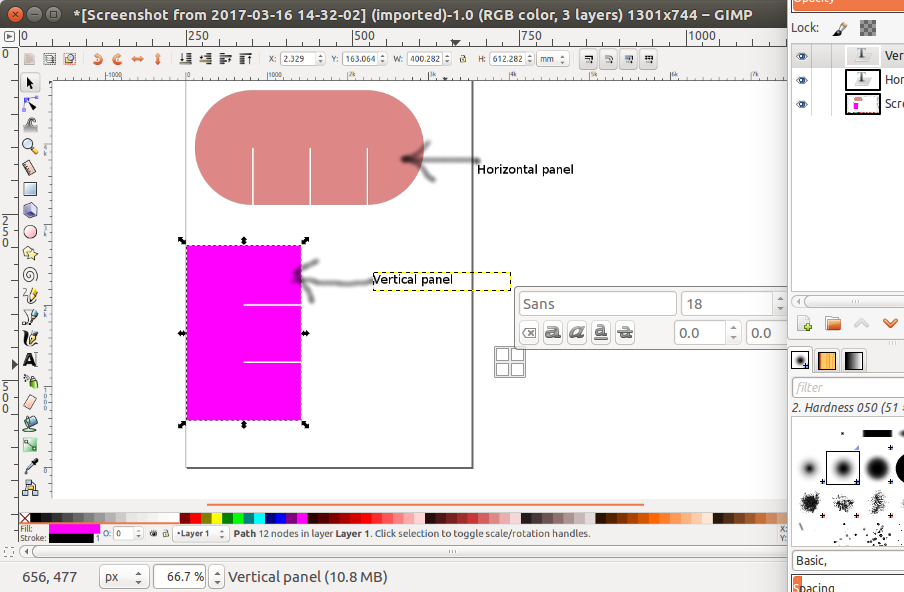
Task: Clear text style with the backspace-shaped button
Action: click(529, 333)
